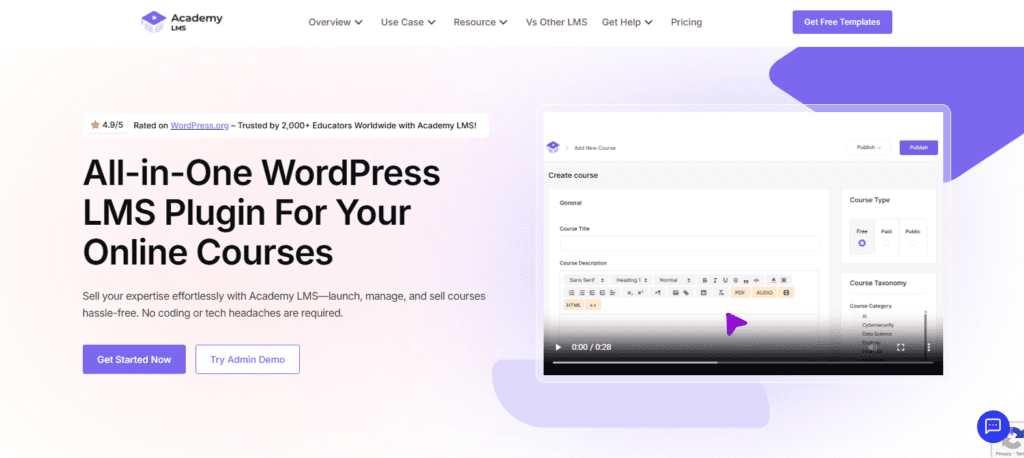Click the Add New Course breadcrumb
This screenshot has height=458, width=1024.
595,148
